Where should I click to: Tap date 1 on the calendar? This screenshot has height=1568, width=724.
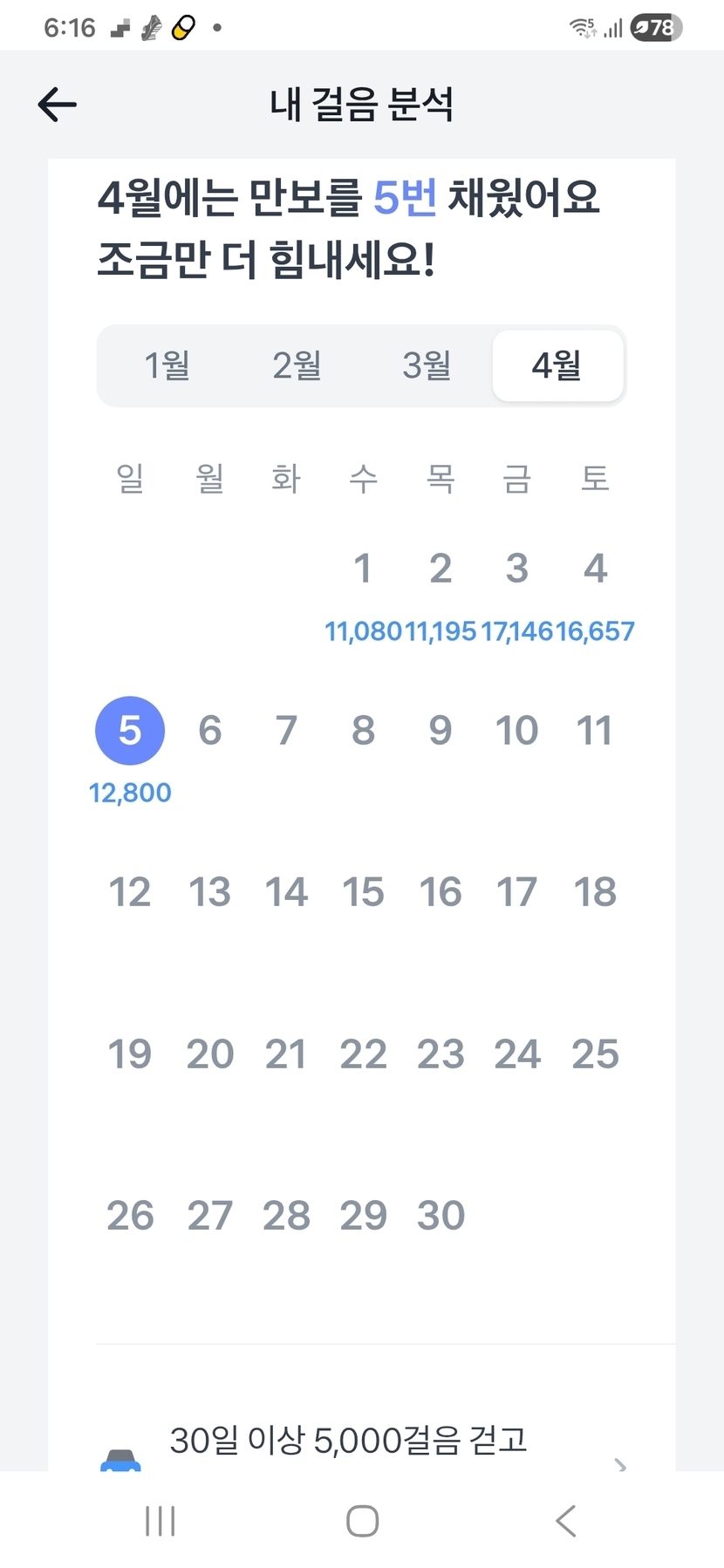pyautogui.click(x=363, y=569)
